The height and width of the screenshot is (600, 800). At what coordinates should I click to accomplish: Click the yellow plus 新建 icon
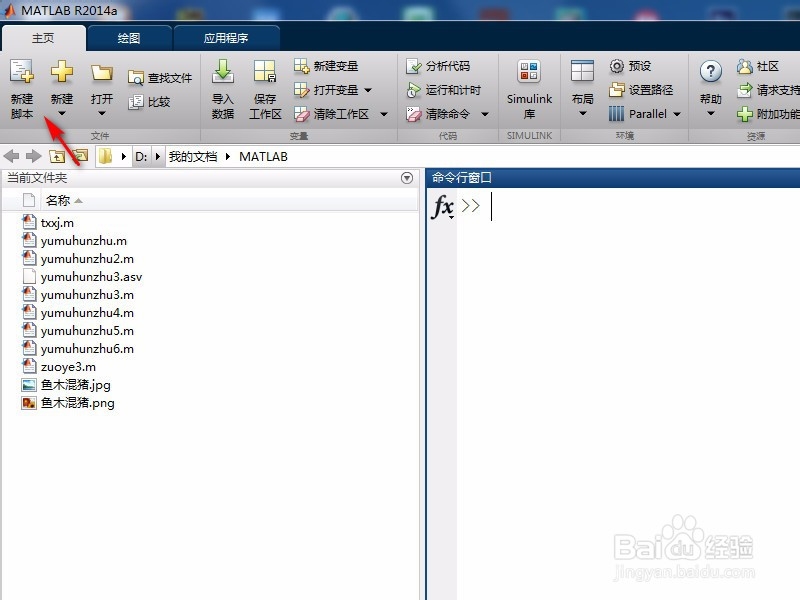coord(62,71)
